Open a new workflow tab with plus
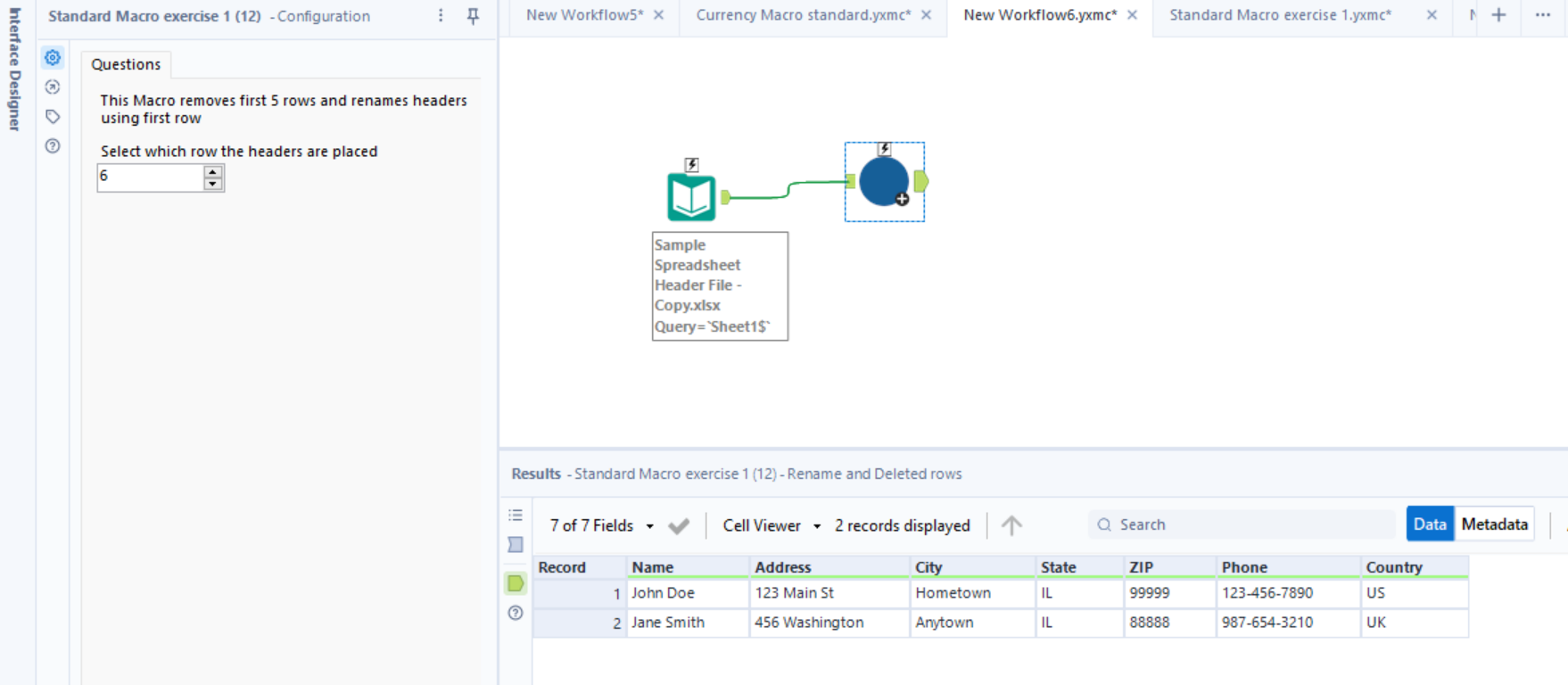The height and width of the screenshot is (685, 1568). tap(1498, 15)
